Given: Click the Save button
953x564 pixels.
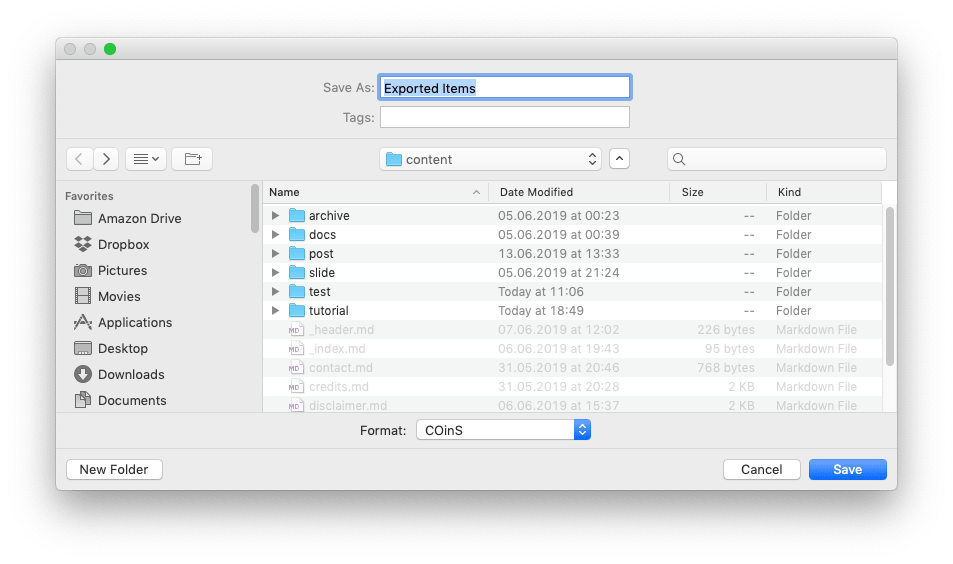Looking at the screenshot, I should click(x=848, y=470).
